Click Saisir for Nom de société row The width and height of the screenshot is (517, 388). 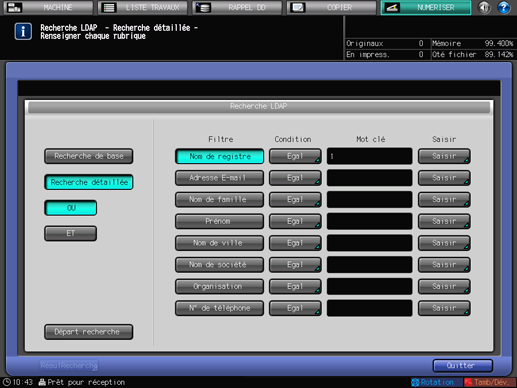[444, 265]
